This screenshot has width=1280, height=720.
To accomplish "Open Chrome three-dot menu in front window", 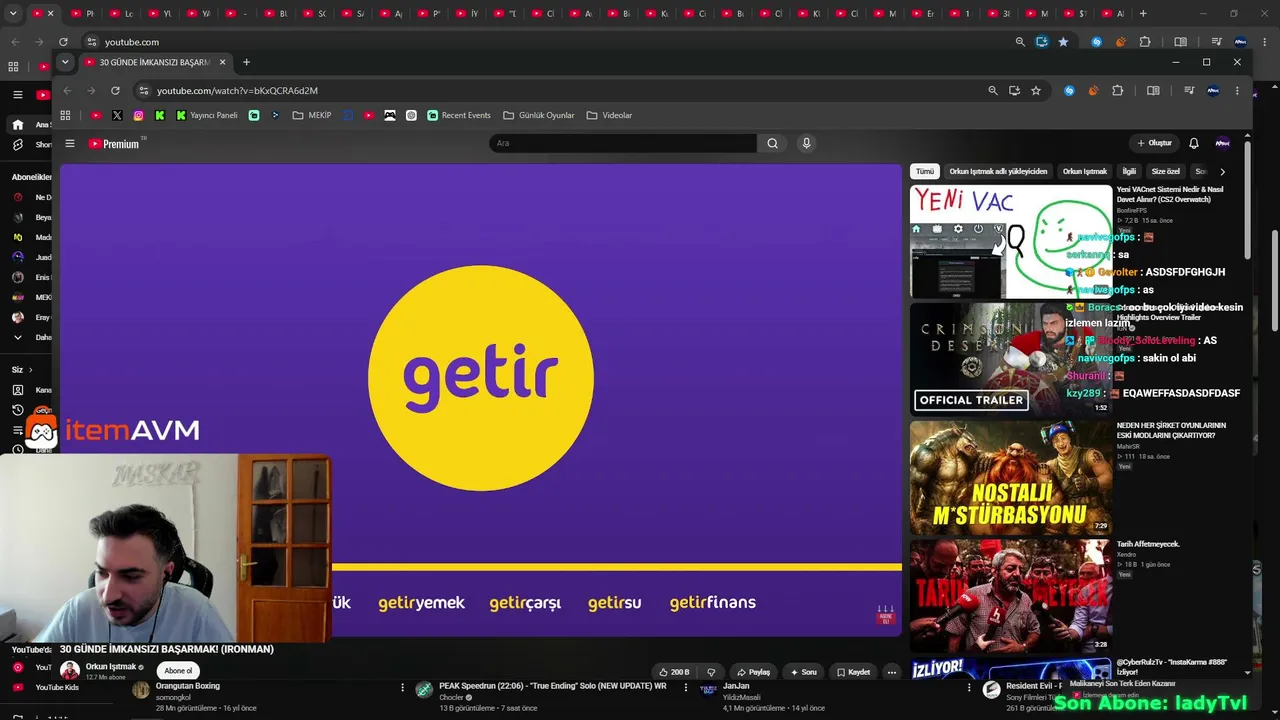I will [x=1237, y=90].
